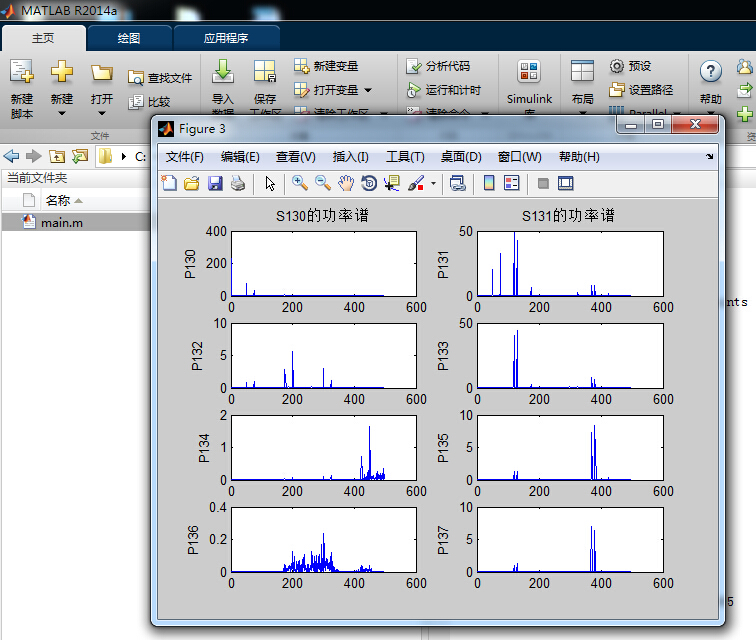Click the New Script icon

[22, 71]
